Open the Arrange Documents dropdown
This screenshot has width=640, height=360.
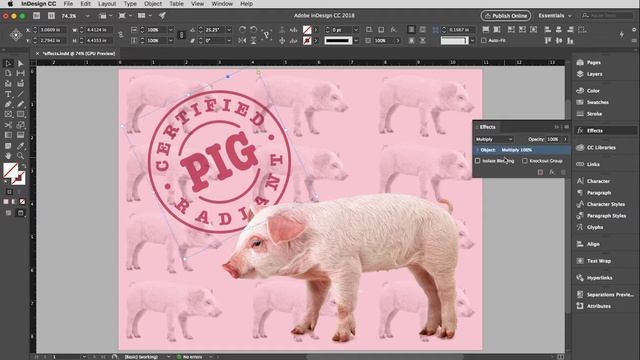pyautogui.click(x=144, y=16)
